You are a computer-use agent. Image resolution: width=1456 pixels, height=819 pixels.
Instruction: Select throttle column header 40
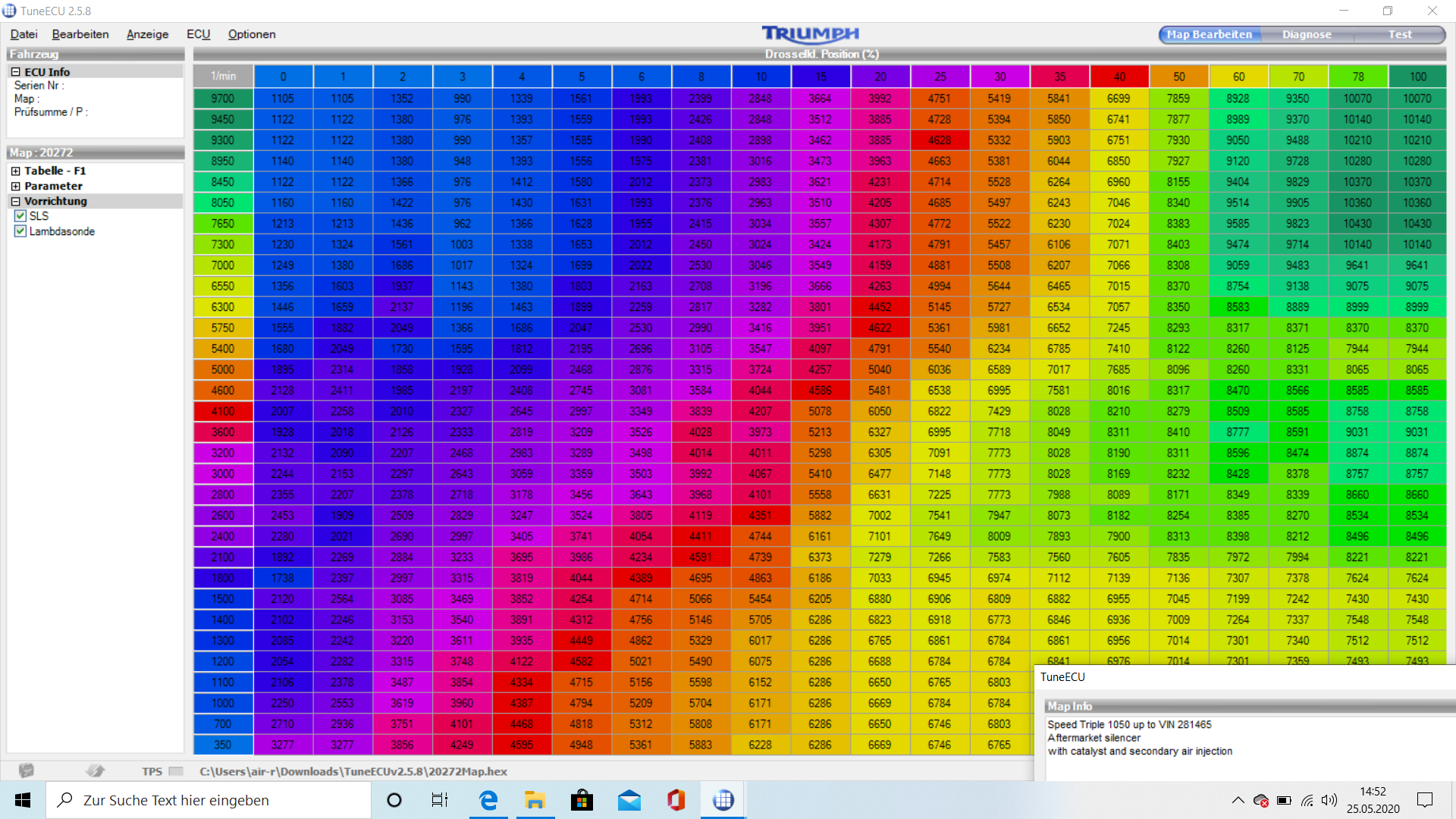1119,77
